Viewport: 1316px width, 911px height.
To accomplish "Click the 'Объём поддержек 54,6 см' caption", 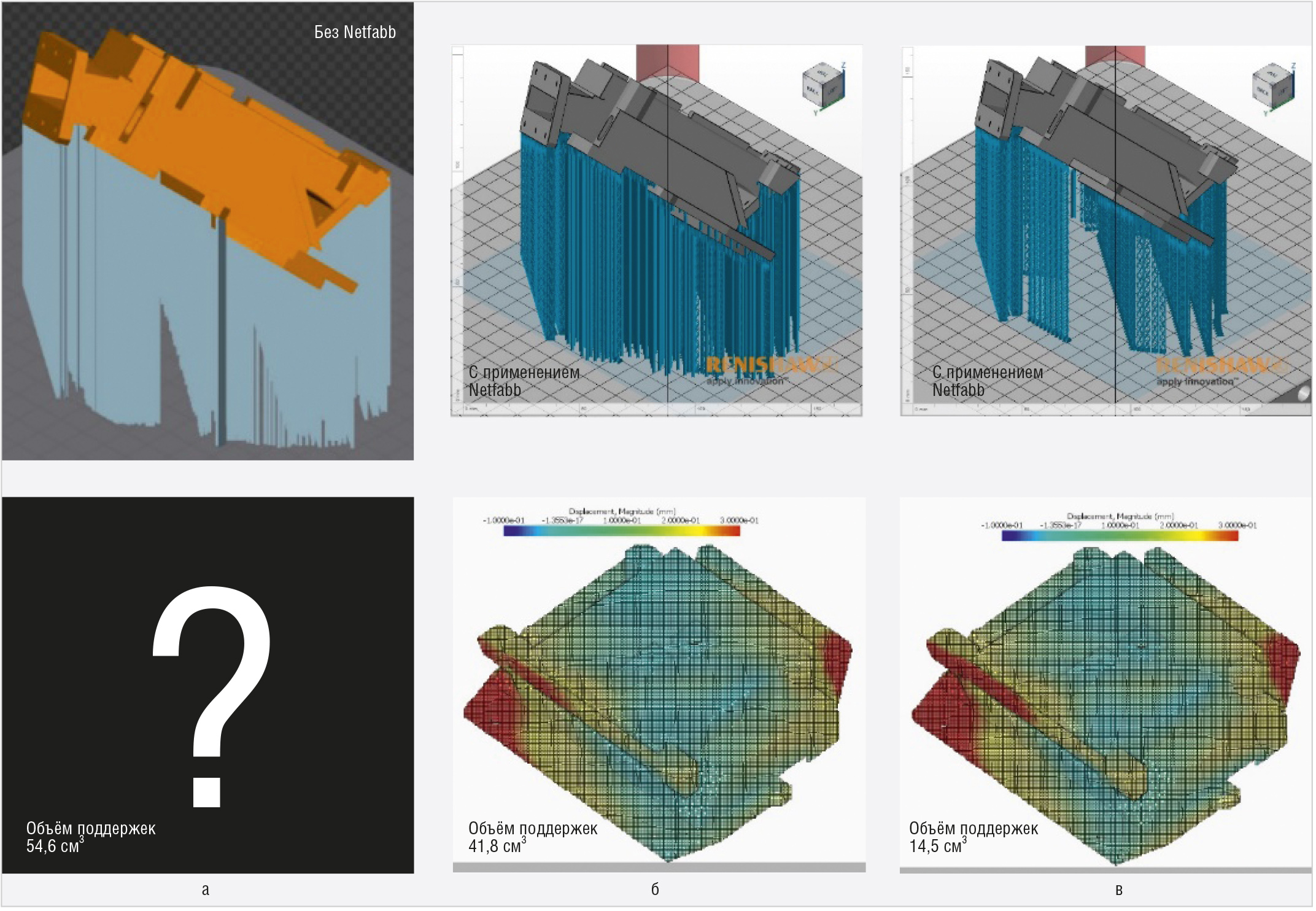I will 90,837.
